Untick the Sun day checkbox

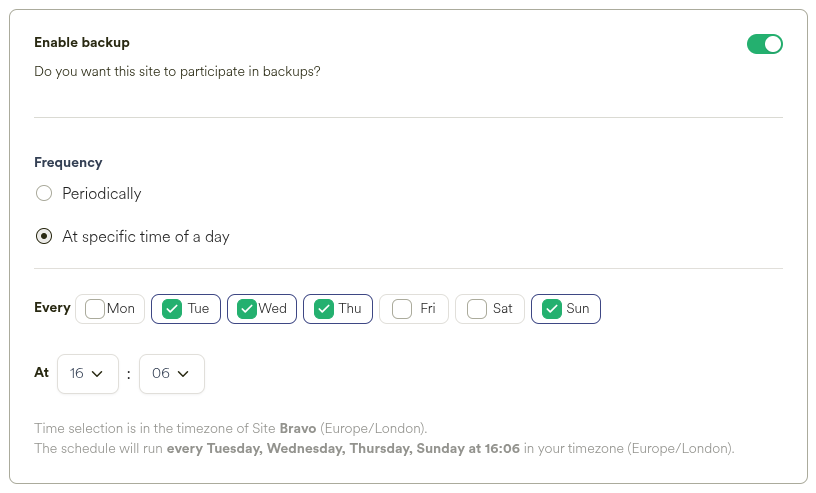(x=551, y=309)
